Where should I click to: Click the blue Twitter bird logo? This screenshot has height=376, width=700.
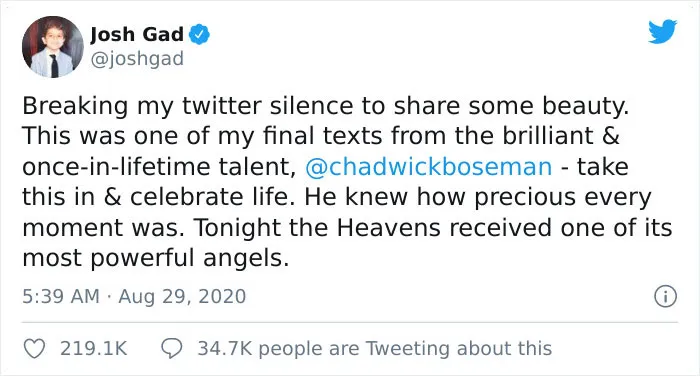pyautogui.click(x=662, y=31)
